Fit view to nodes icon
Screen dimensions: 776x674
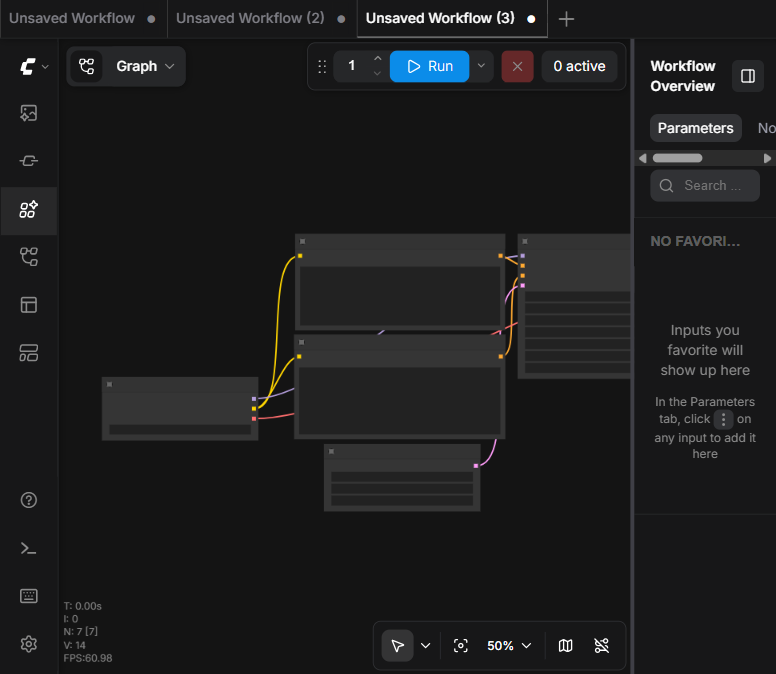(461, 646)
